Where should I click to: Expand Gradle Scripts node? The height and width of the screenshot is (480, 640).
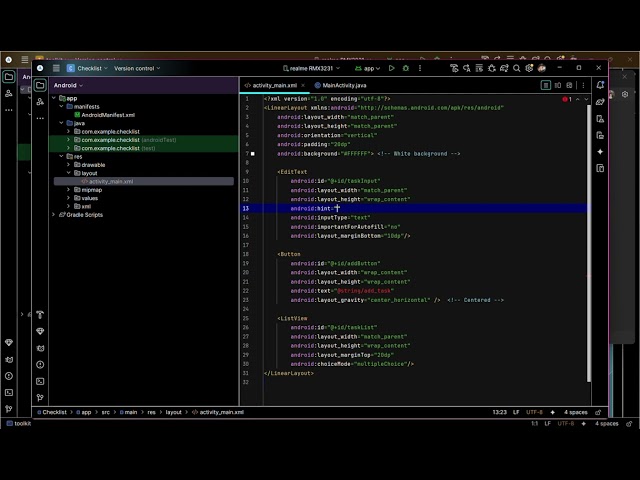(53, 215)
